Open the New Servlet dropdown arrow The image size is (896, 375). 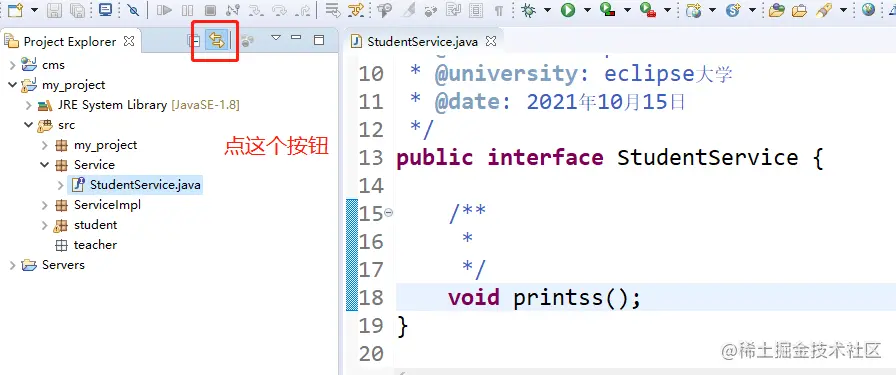[x=752, y=10]
